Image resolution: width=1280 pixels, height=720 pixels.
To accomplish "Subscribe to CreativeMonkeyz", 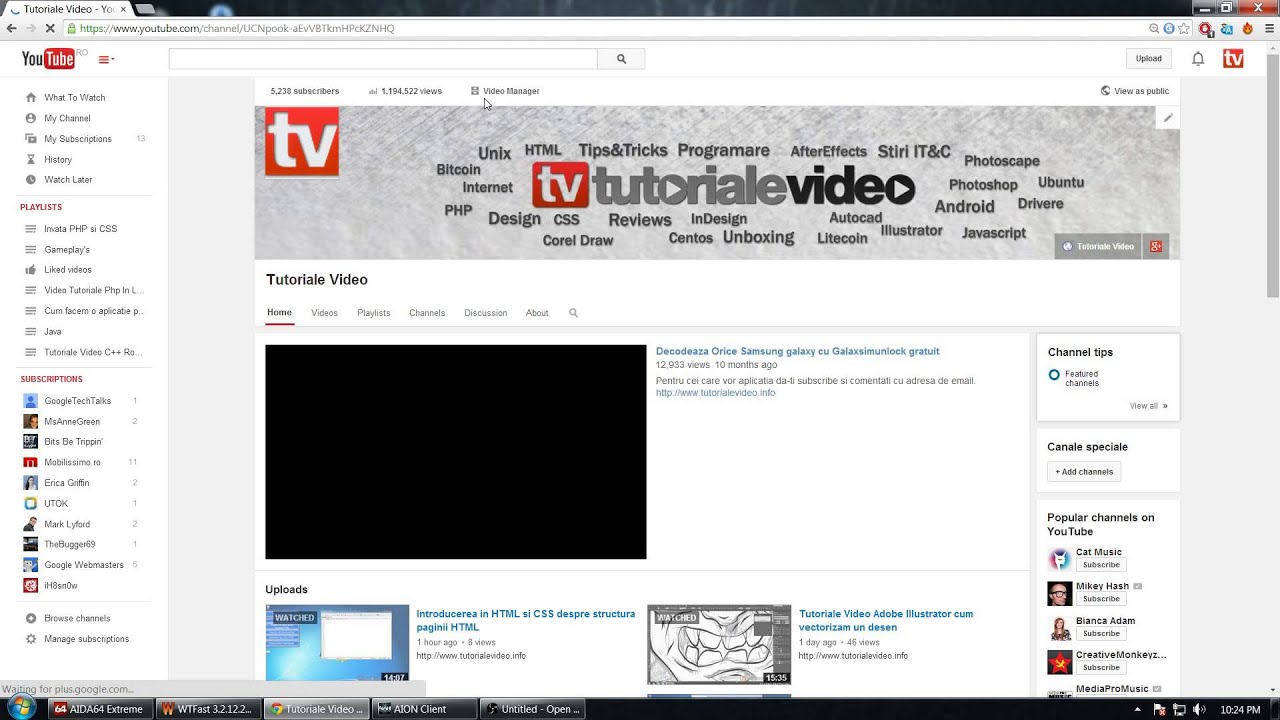I will pos(1101,667).
